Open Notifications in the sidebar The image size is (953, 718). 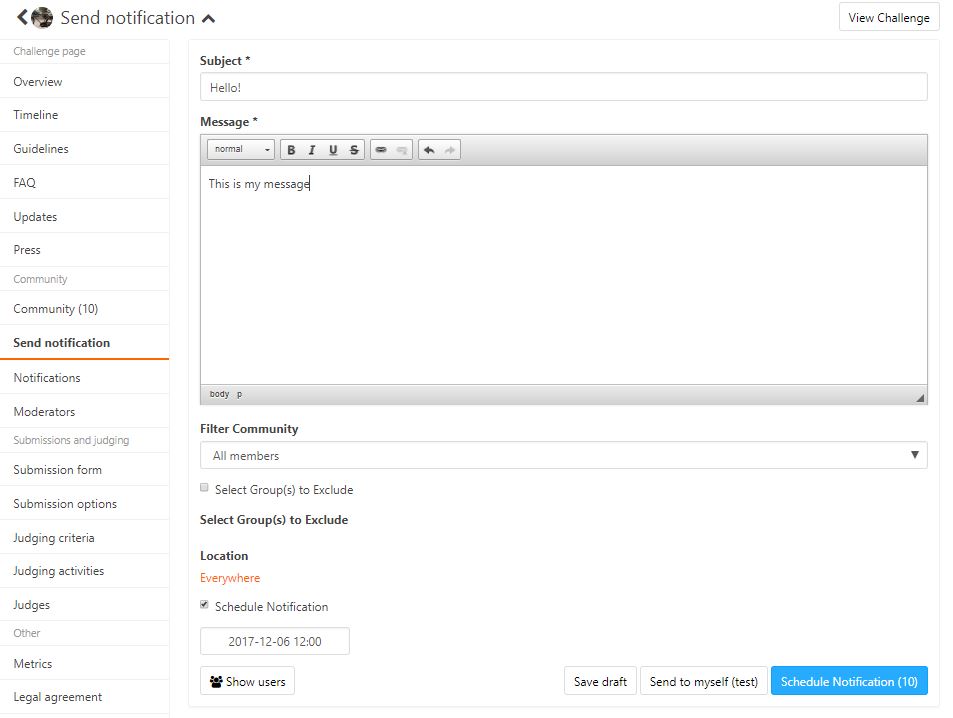[x=84, y=378]
